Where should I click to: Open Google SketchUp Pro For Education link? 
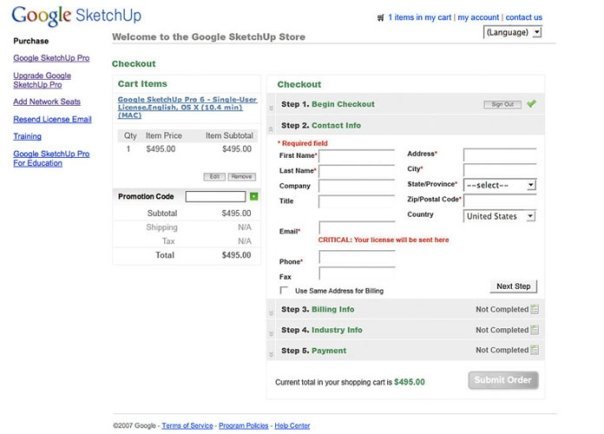click(51, 158)
